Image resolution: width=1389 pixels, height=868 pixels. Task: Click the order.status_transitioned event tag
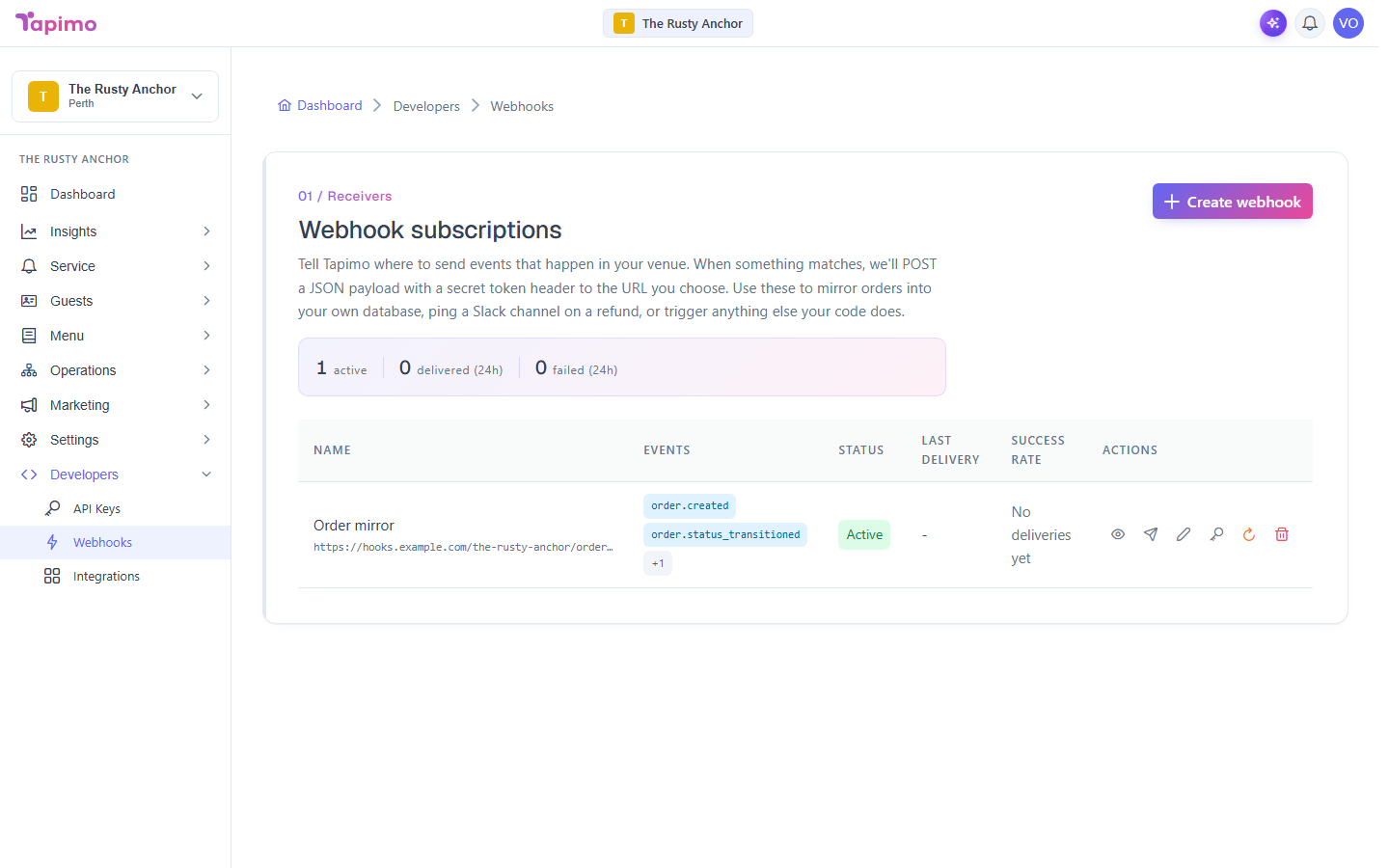tap(725, 534)
